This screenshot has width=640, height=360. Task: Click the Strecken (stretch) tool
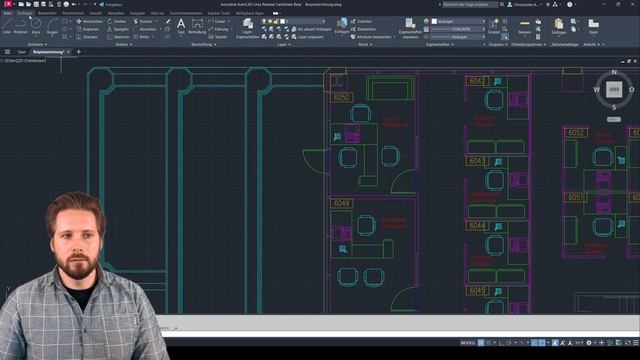coord(87,37)
